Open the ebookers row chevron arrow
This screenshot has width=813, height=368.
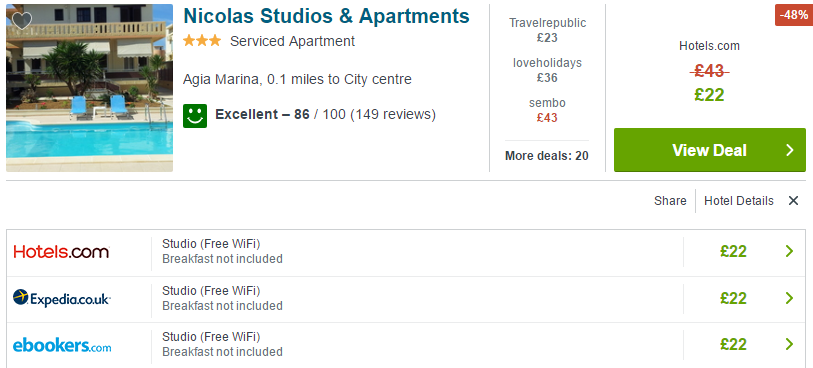pyautogui.click(x=789, y=344)
